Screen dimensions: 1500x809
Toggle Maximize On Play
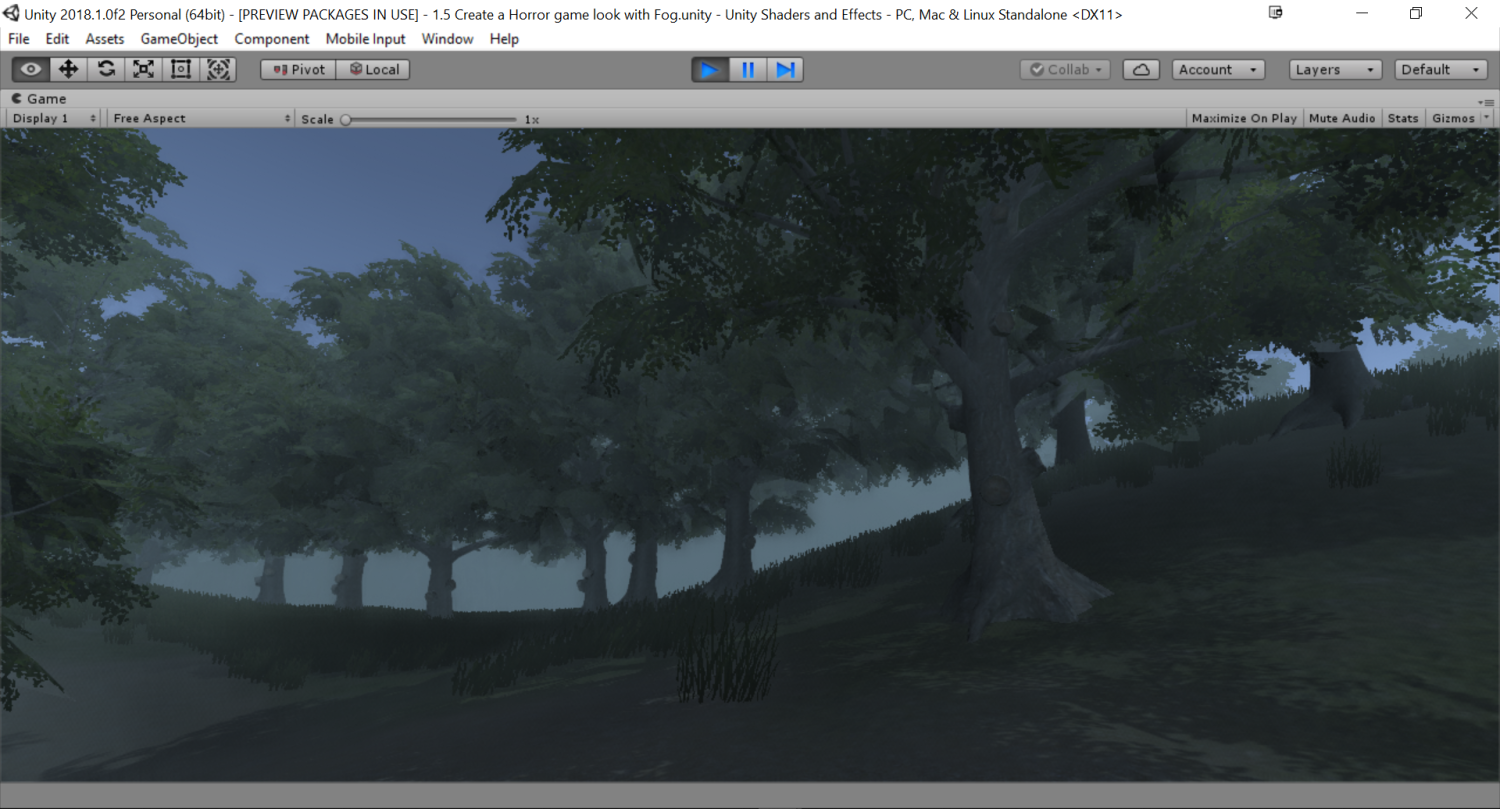tap(1244, 118)
